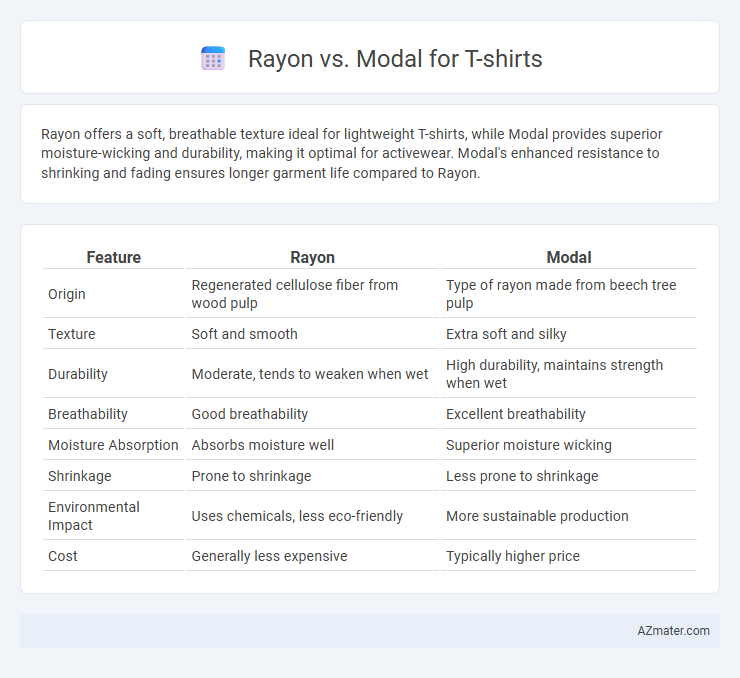This screenshot has width=740, height=678.
Task: Select the 'Typically higher price' cell
Action: [x=569, y=556]
